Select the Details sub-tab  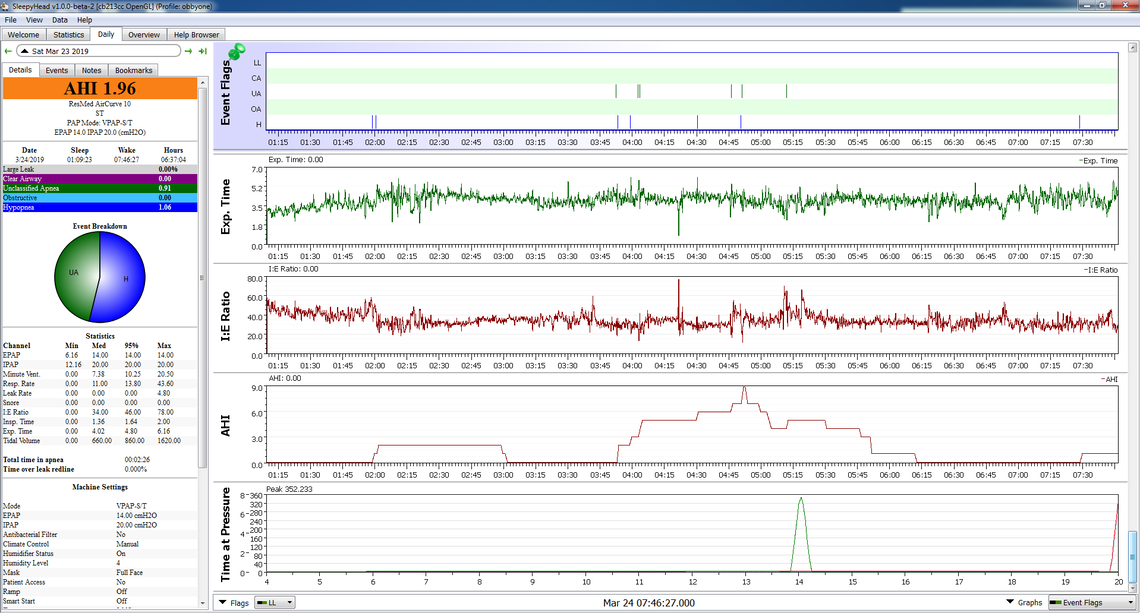coord(20,70)
